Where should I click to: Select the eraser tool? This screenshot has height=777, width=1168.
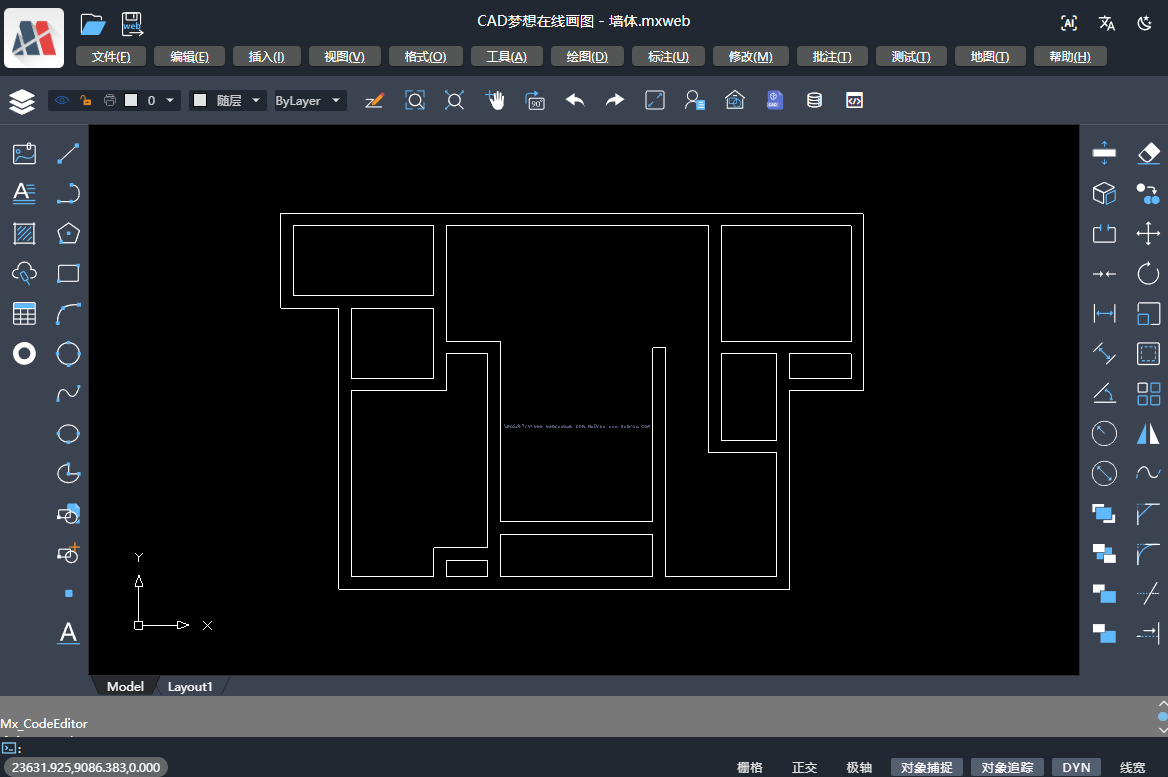(1149, 153)
